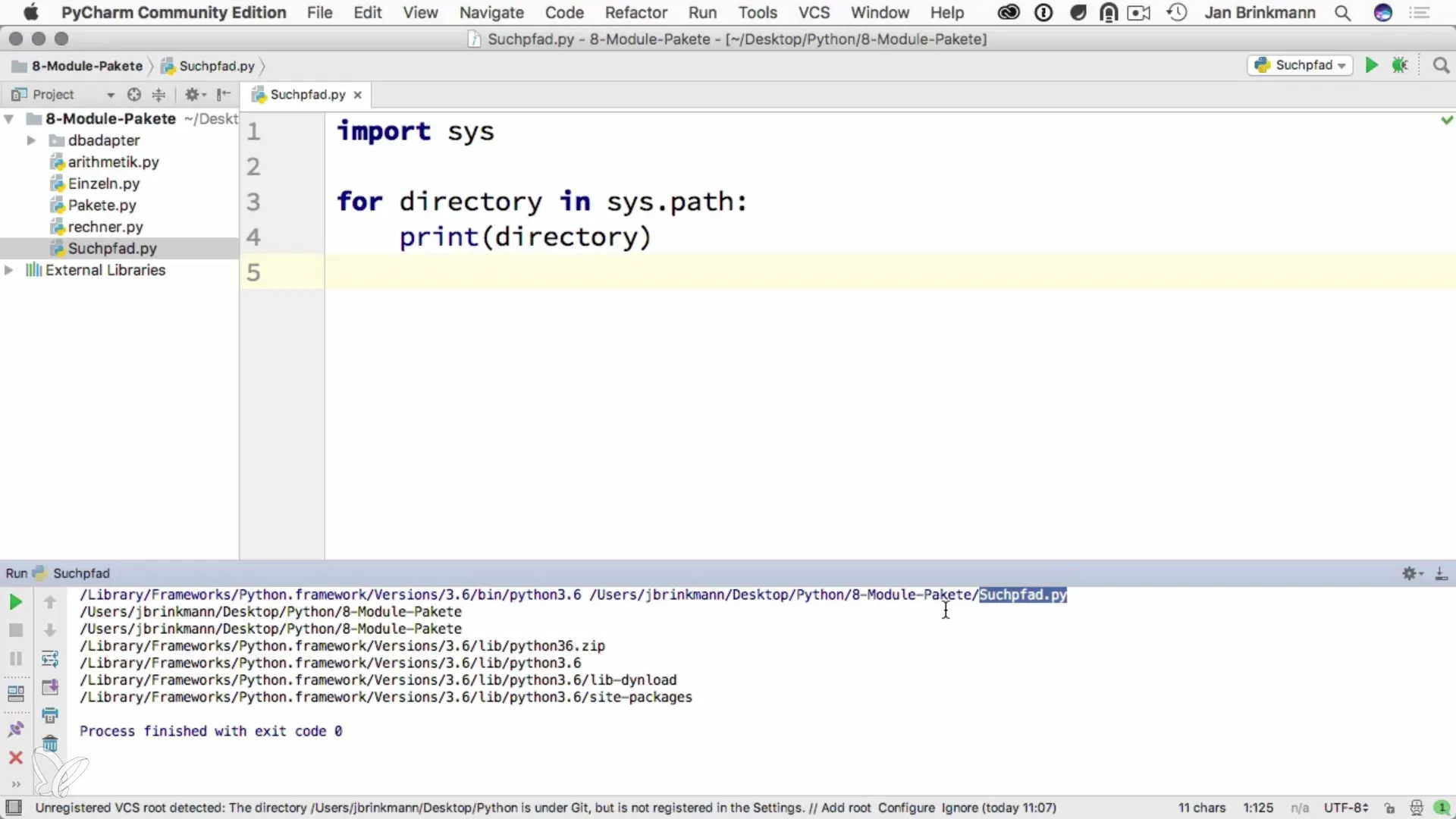Toggle tool window bars status icon
Viewport: 1456px width, 819px height.
coord(14,808)
